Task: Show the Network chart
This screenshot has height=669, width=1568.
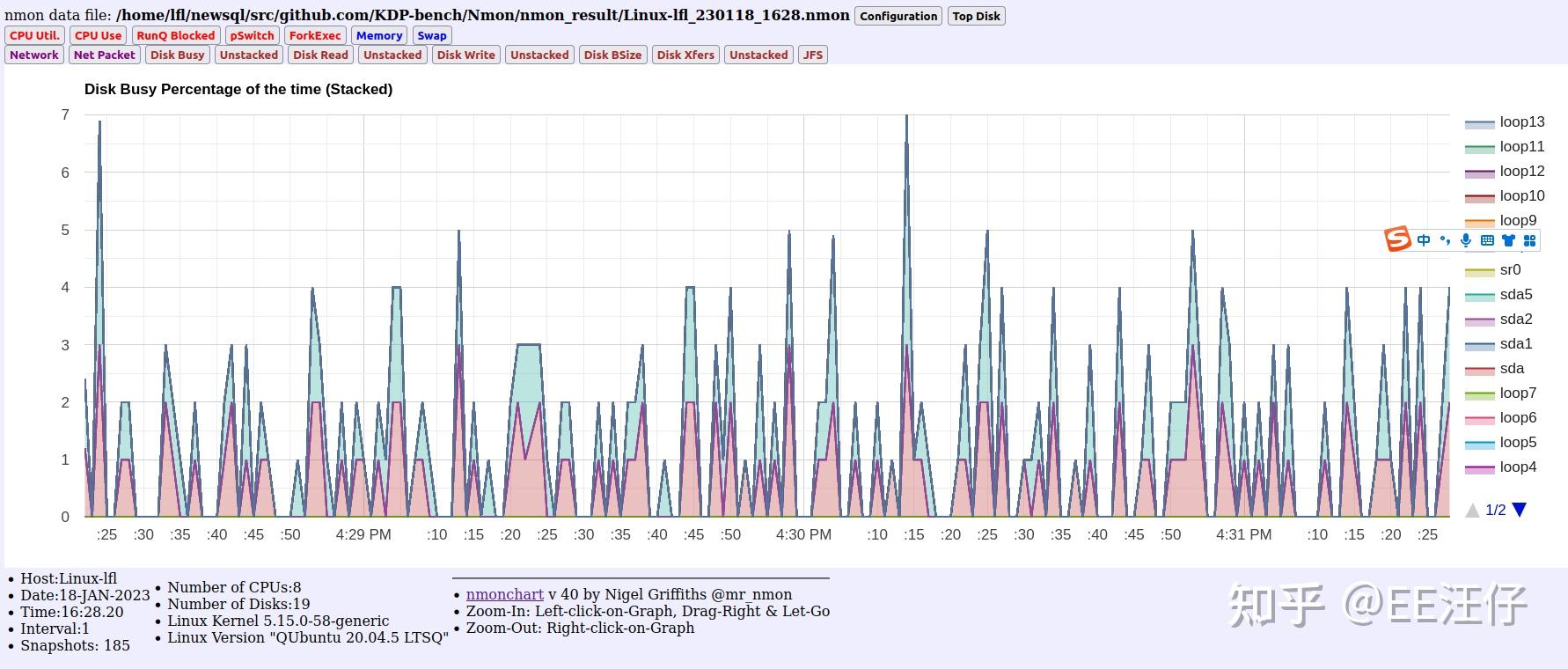Action: (x=34, y=55)
